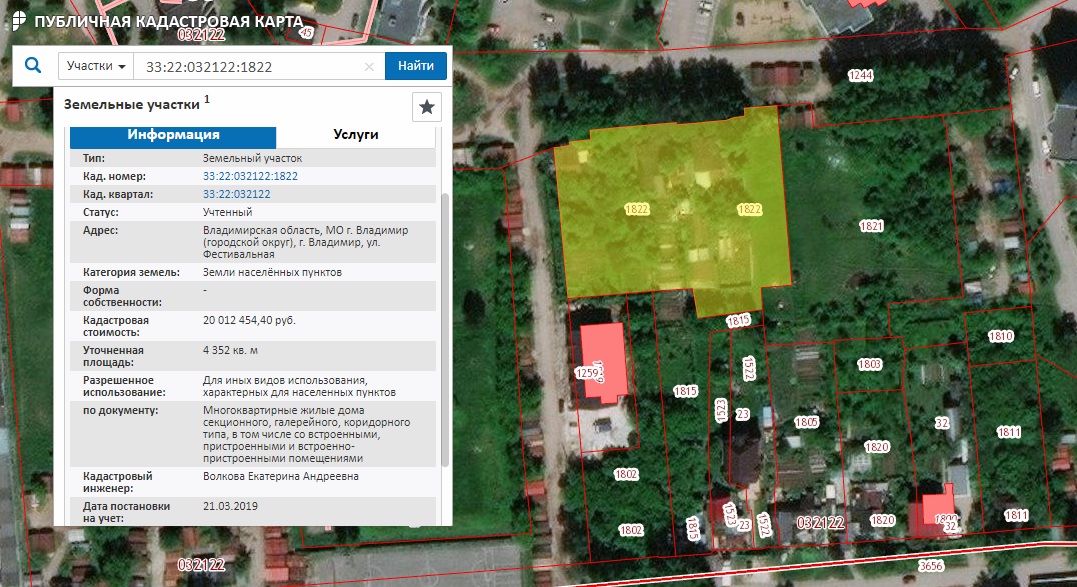Image resolution: width=1077 pixels, height=587 pixels.
Task: Clear the search field with the X icon
Action: coord(369,67)
